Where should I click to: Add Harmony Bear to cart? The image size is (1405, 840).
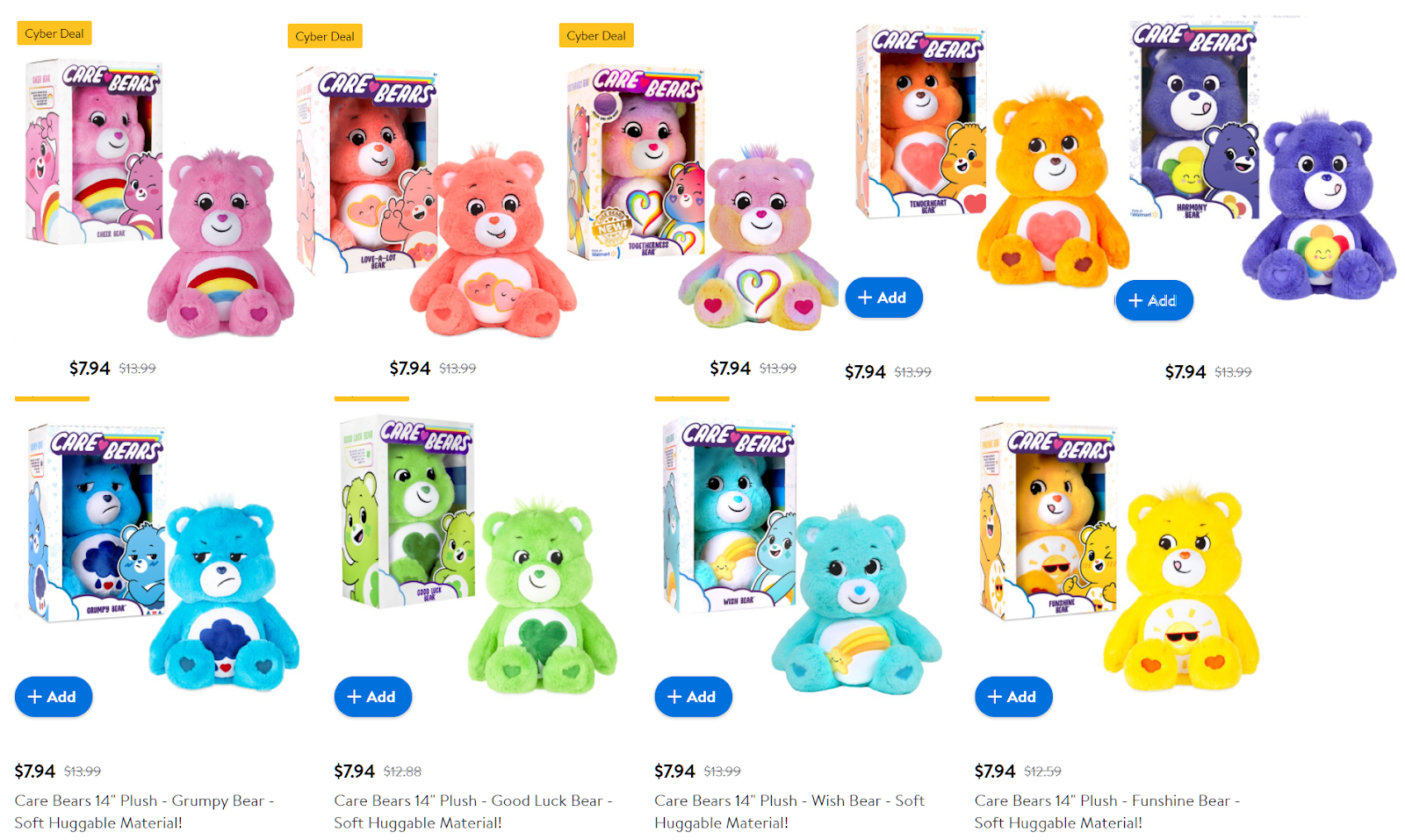click(x=1154, y=300)
